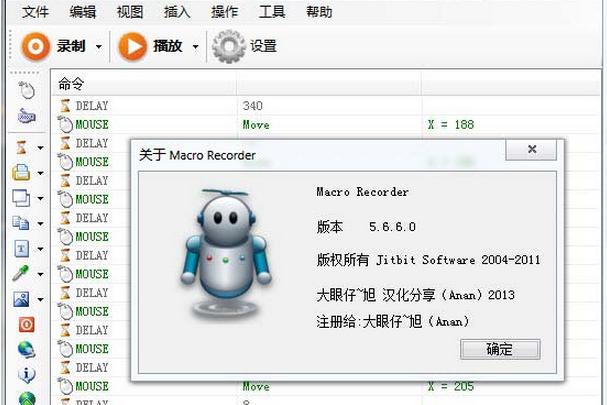Expand the text T icon dropdown arrow

[x=40, y=249]
